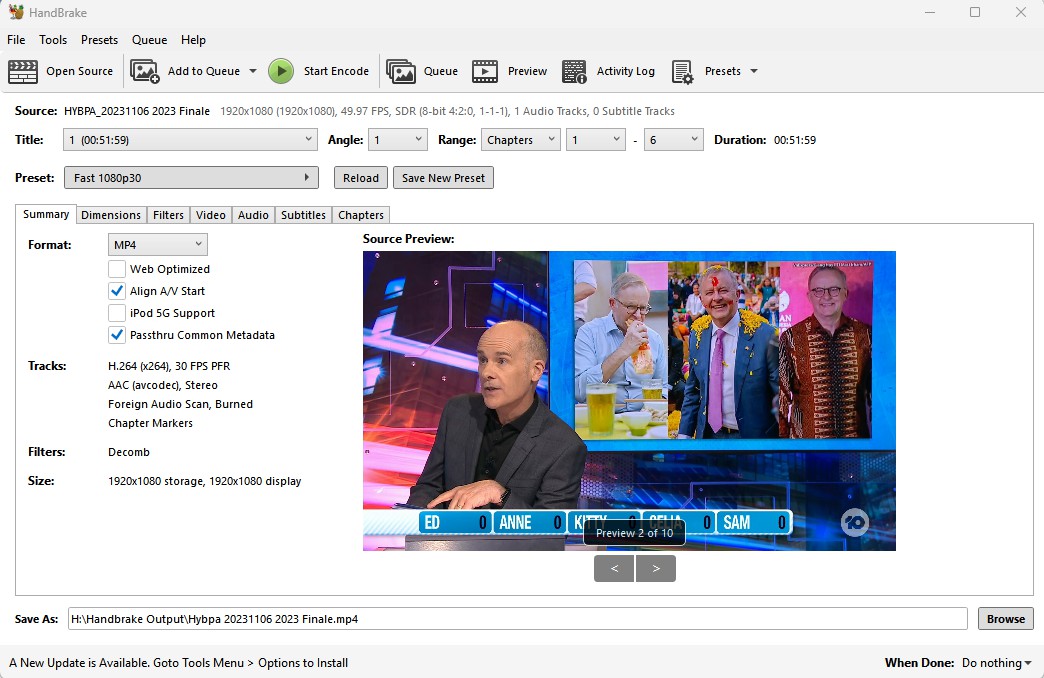The image size is (1044, 678).
Task: Click the Activity Log label
Action: (x=625, y=71)
